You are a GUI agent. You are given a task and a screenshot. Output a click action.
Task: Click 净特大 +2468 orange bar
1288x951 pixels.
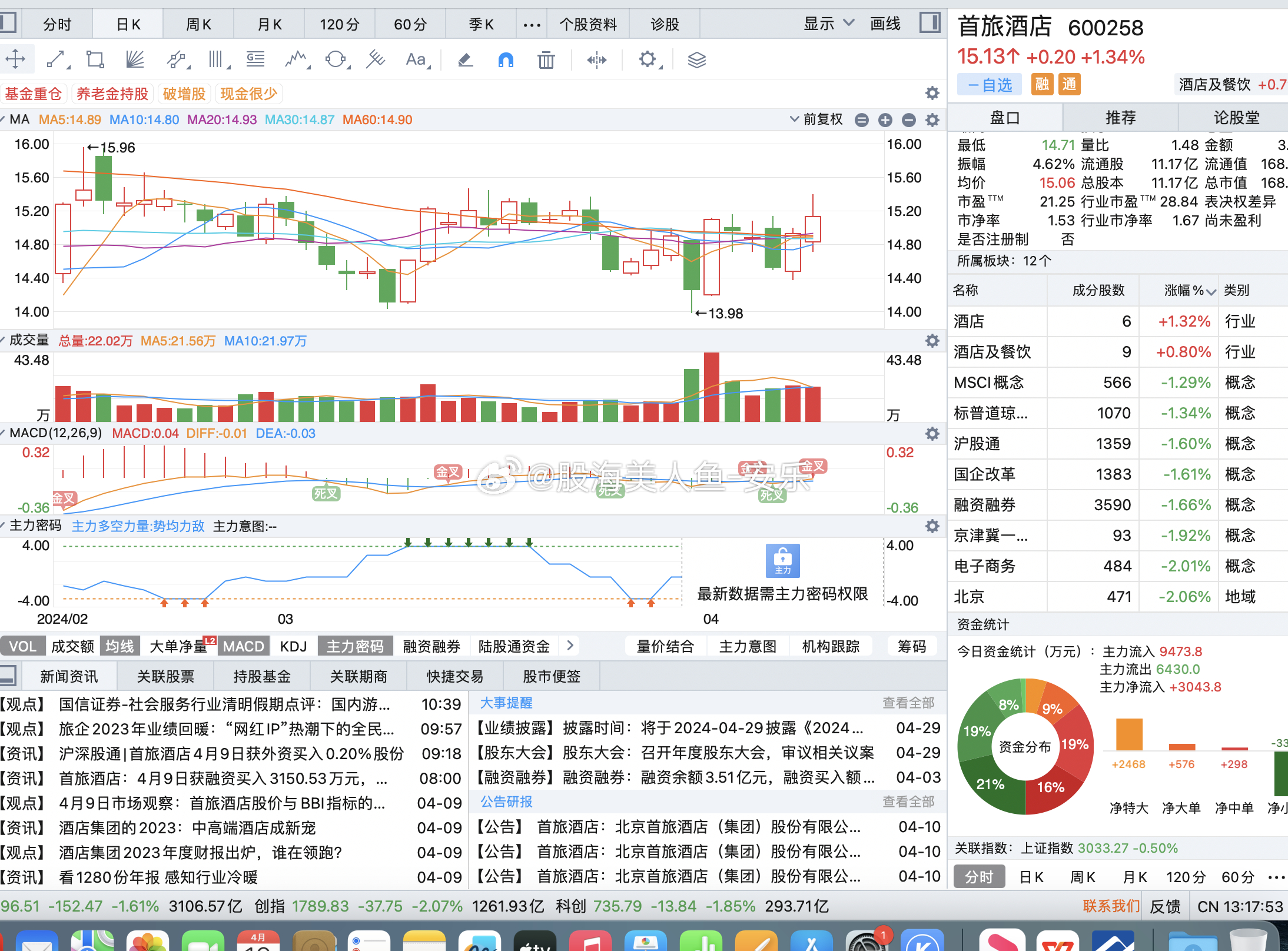tap(1129, 734)
